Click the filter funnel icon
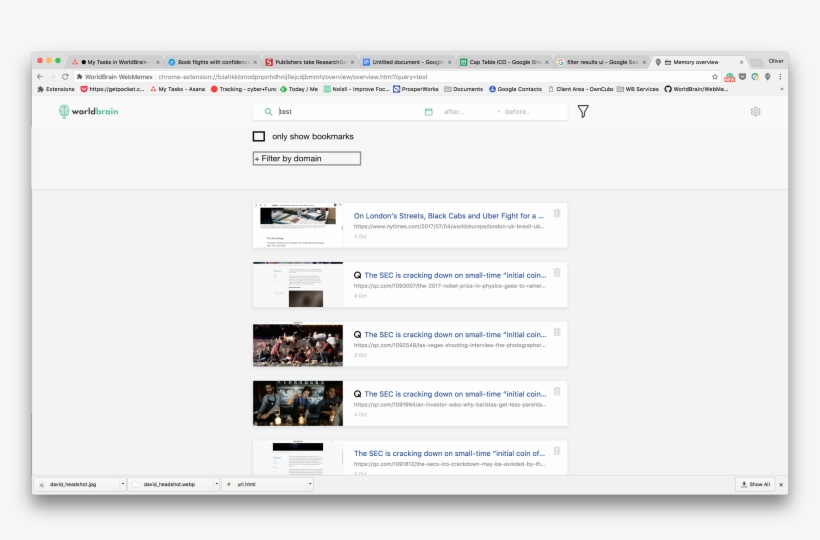 (x=583, y=112)
